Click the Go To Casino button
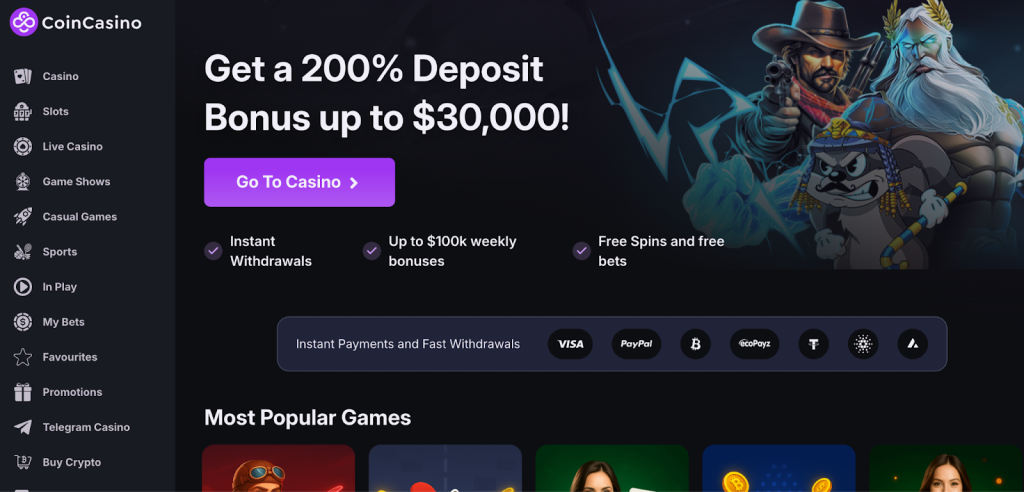Image resolution: width=1024 pixels, height=492 pixels. coord(299,182)
